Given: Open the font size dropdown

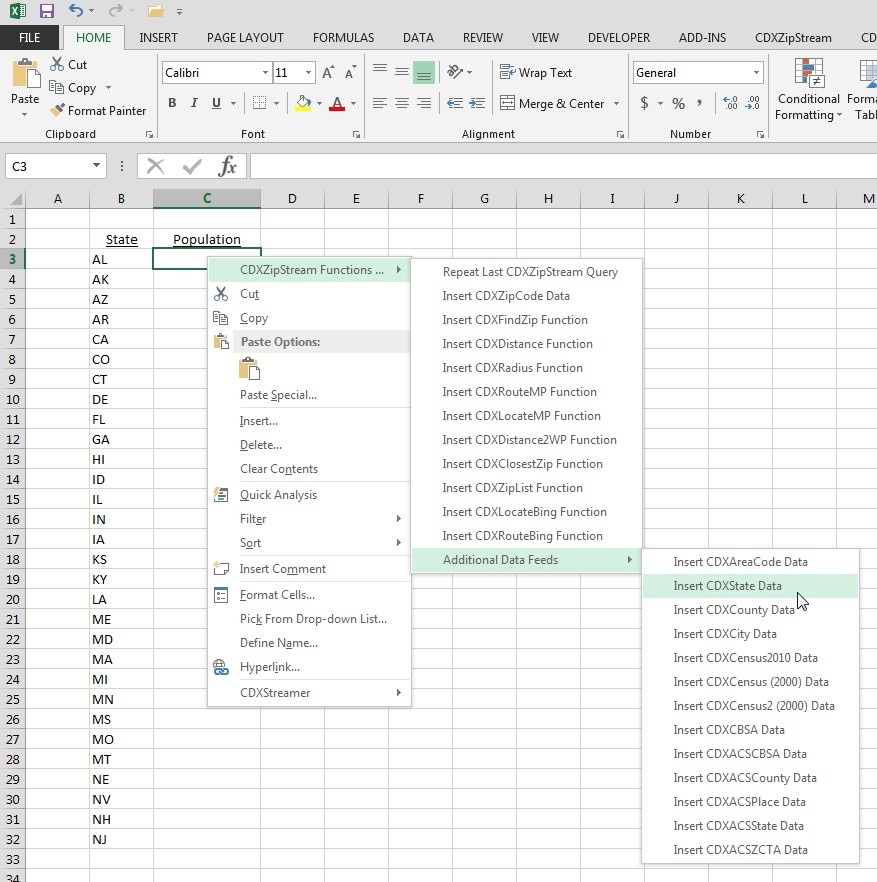Looking at the screenshot, I should (x=308, y=73).
